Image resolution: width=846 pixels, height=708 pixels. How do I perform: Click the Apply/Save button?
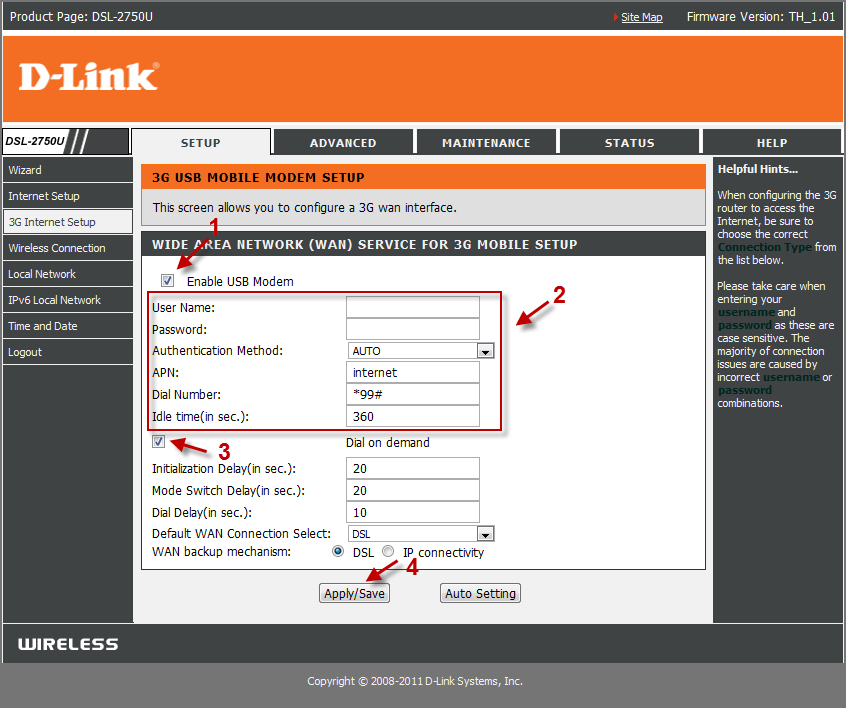[354, 593]
